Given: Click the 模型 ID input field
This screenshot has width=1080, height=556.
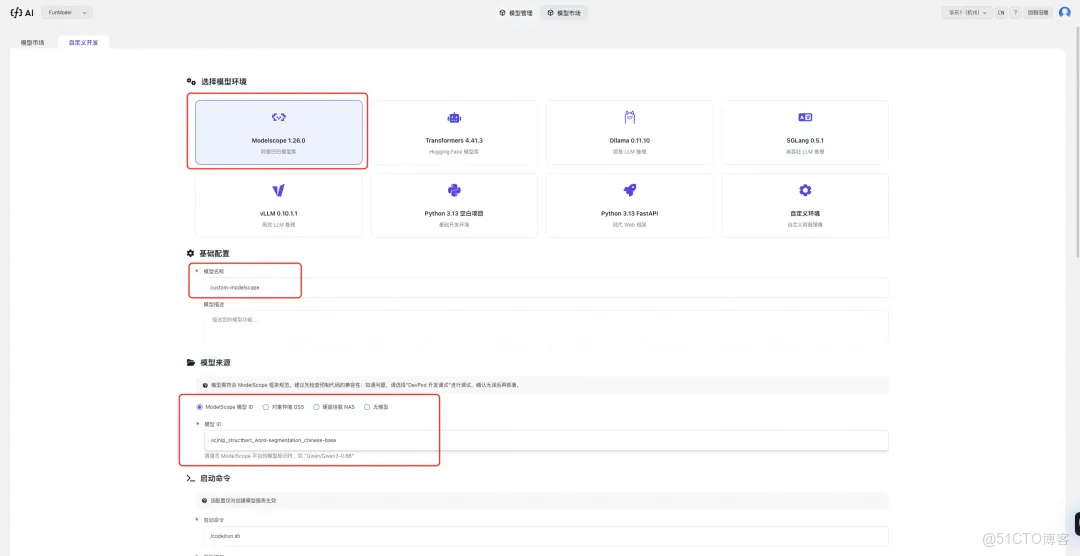Looking at the screenshot, I should point(546,440).
